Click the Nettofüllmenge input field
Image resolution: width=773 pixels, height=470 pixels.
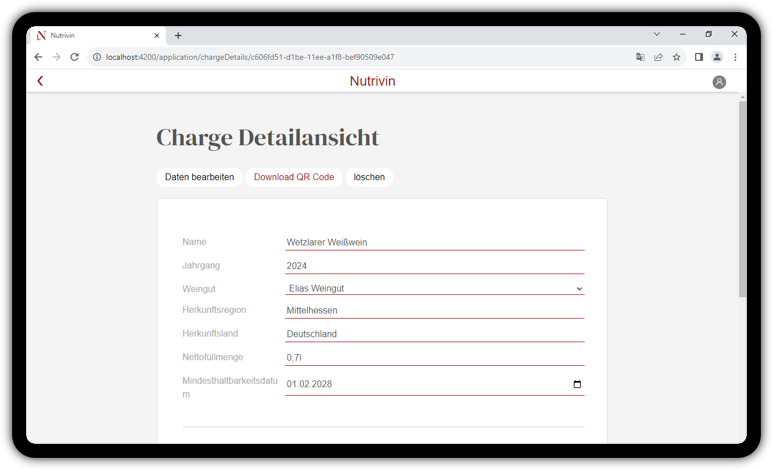pos(434,357)
